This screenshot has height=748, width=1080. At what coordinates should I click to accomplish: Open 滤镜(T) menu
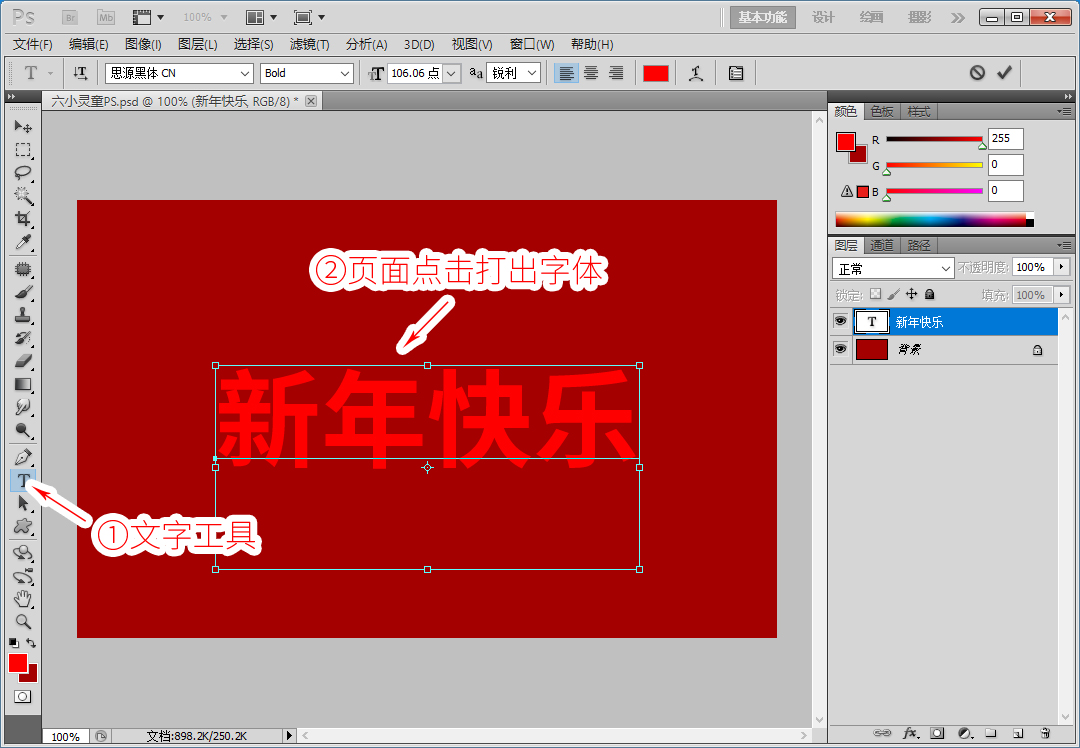tap(309, 44)
